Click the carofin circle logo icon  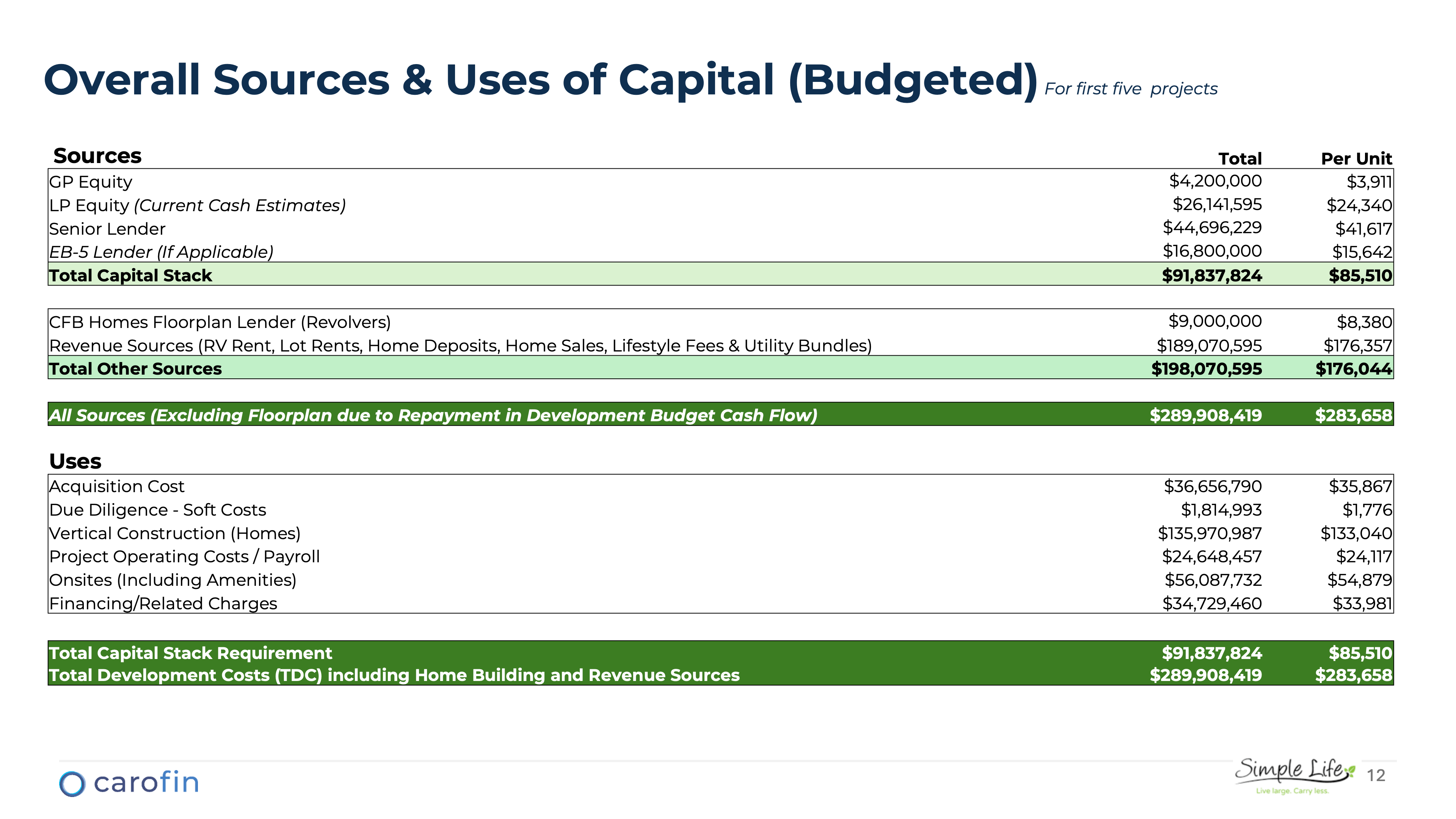(72, 783)
